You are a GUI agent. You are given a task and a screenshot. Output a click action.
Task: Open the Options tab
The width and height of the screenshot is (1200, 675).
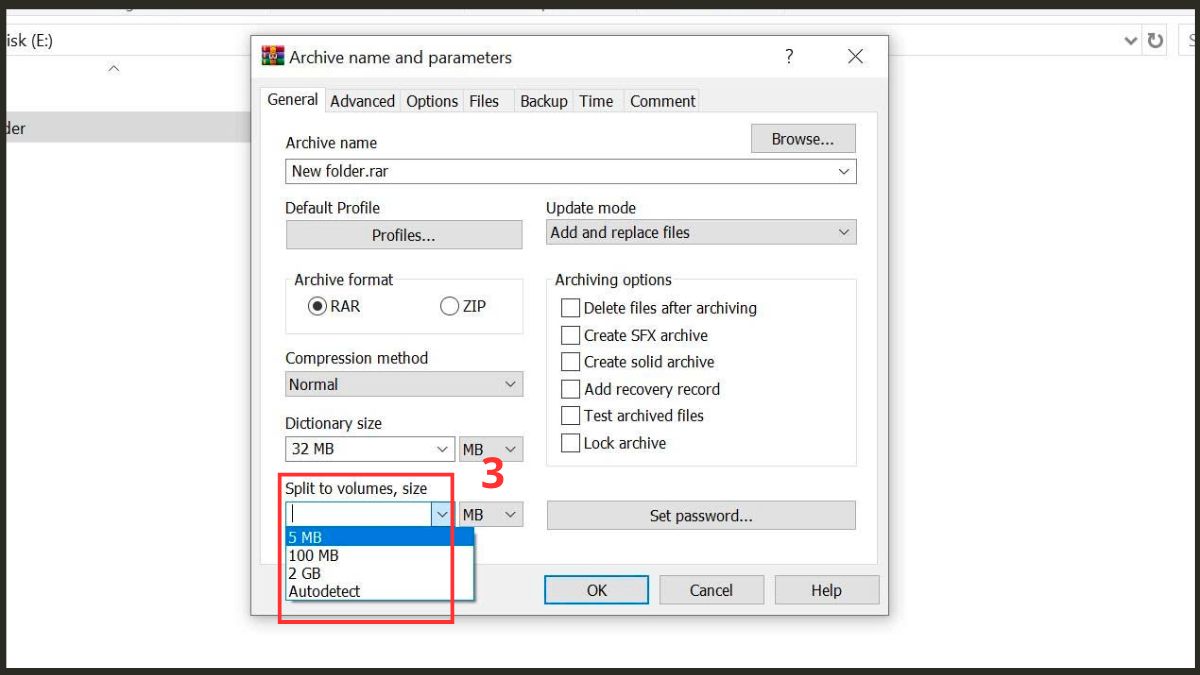[x=432, y=101]
